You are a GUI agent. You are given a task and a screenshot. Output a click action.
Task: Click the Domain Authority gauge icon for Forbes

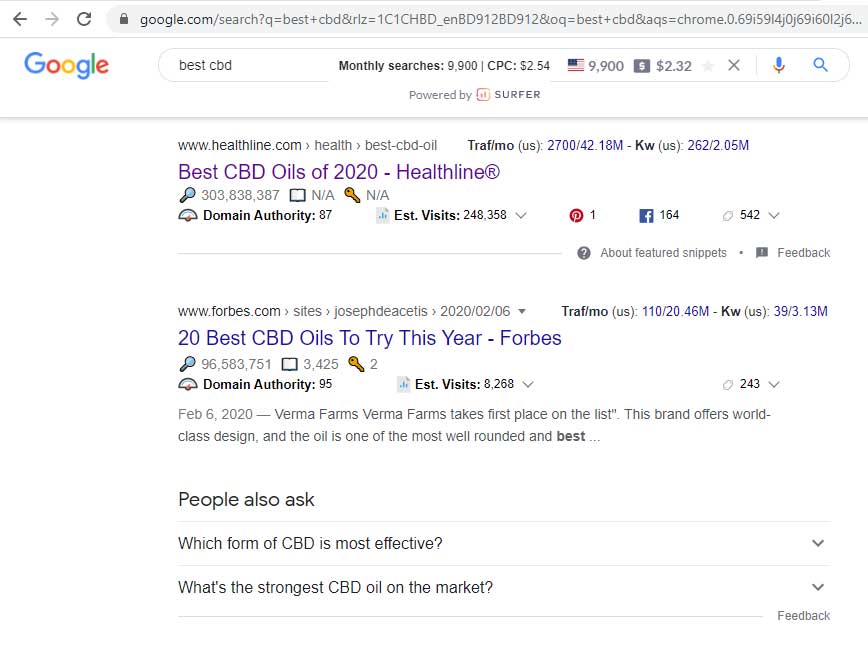pyautogui.click(x=186, y=384)
